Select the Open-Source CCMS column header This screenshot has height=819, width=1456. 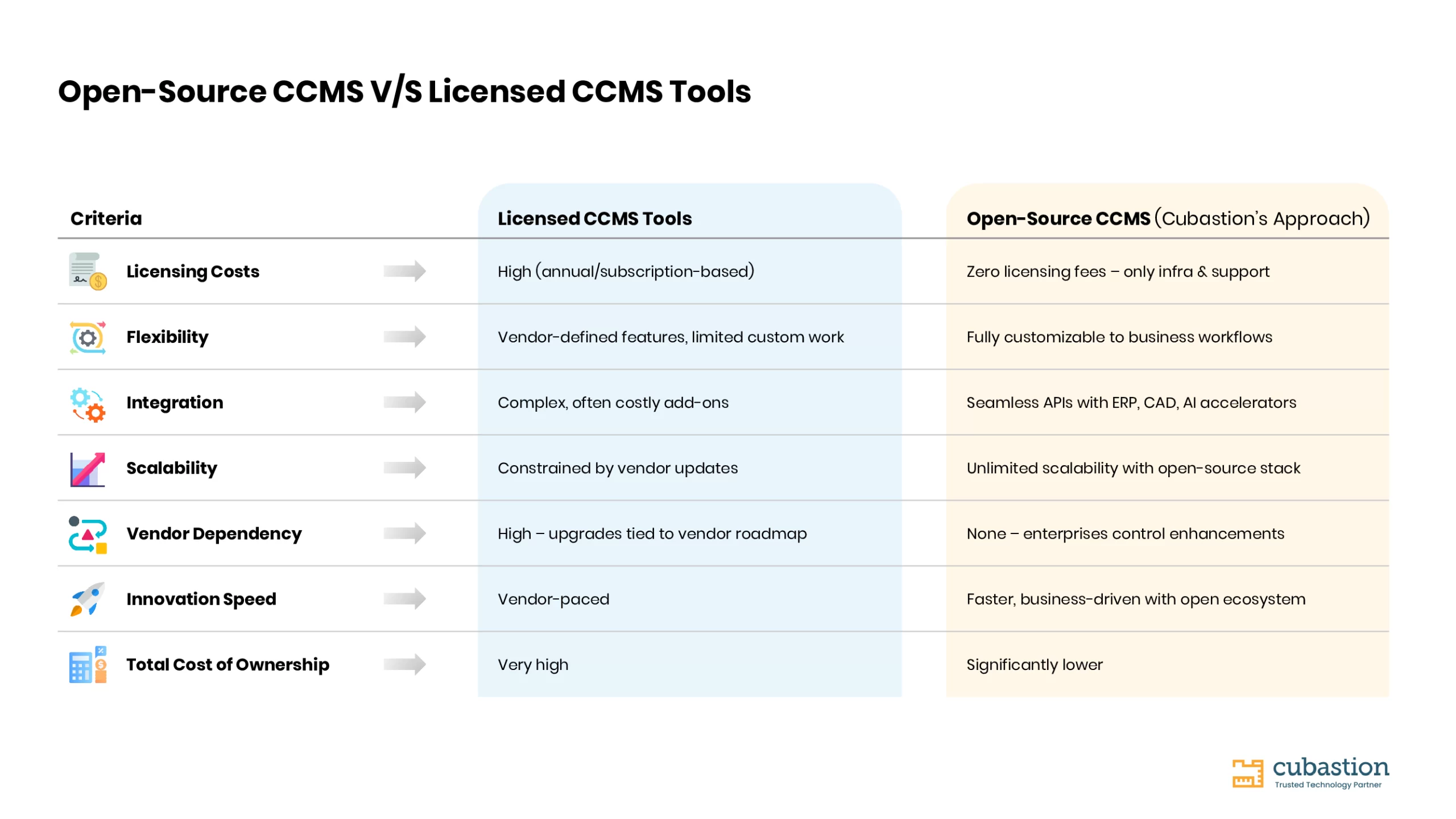(x=1168, y=218)
